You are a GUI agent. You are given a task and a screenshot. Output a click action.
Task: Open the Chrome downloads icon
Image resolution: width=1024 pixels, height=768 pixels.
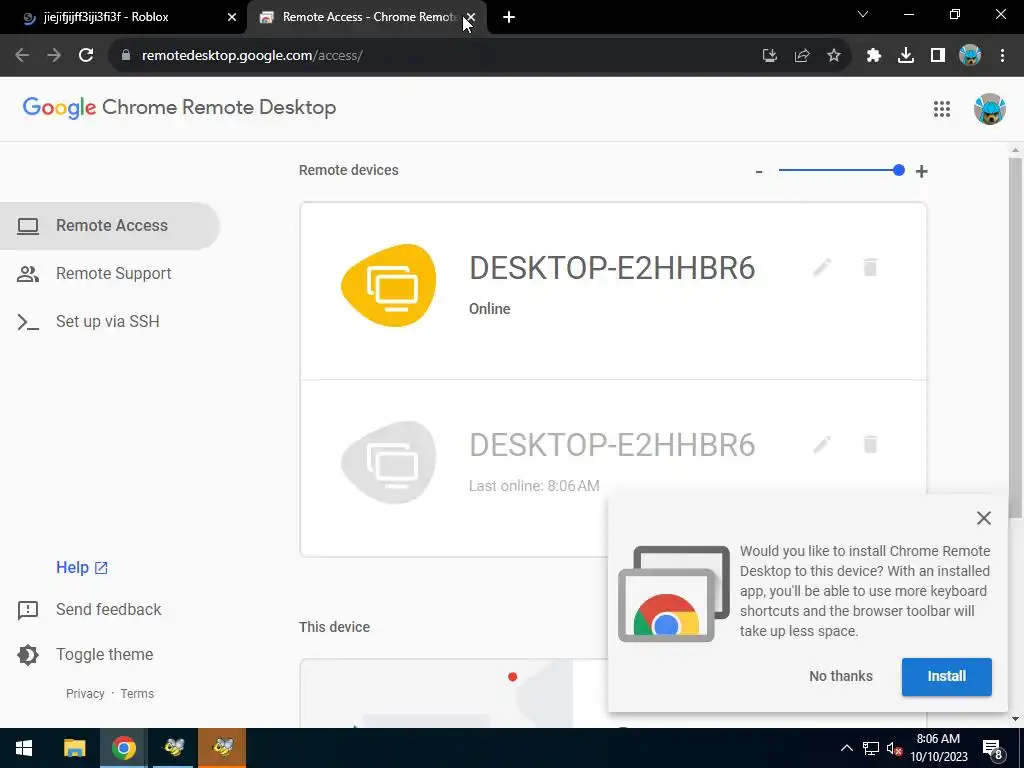906,56
